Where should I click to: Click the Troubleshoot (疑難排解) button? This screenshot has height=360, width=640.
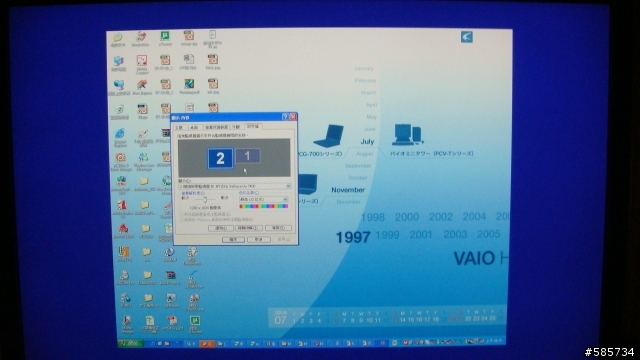tap(249, 228)
